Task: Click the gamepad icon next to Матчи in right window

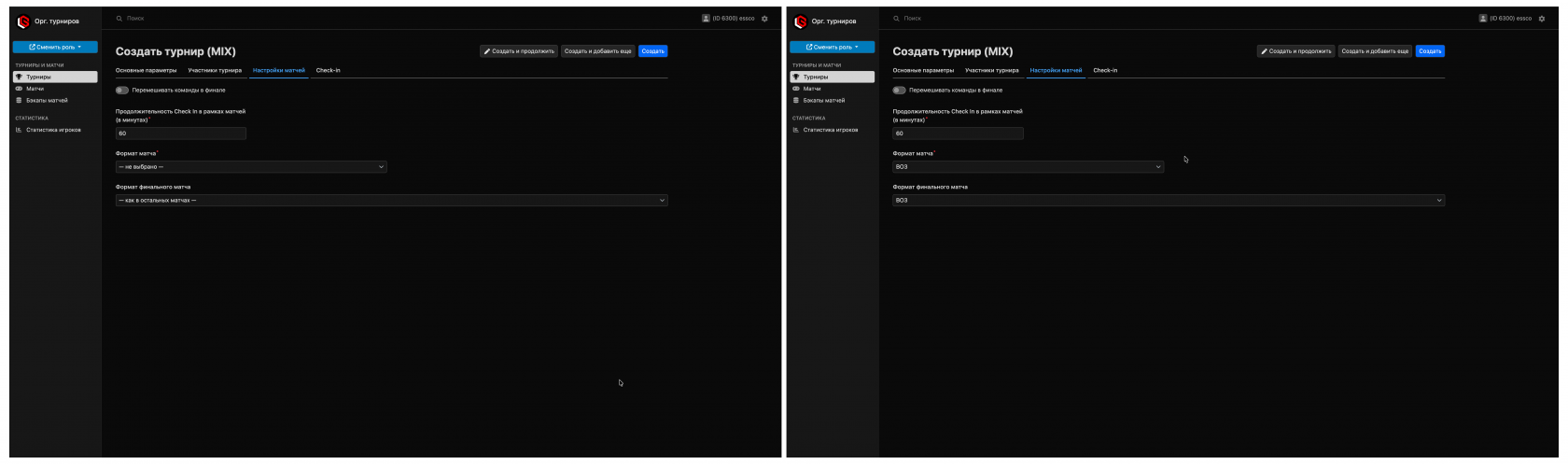Action: (796, 89)
